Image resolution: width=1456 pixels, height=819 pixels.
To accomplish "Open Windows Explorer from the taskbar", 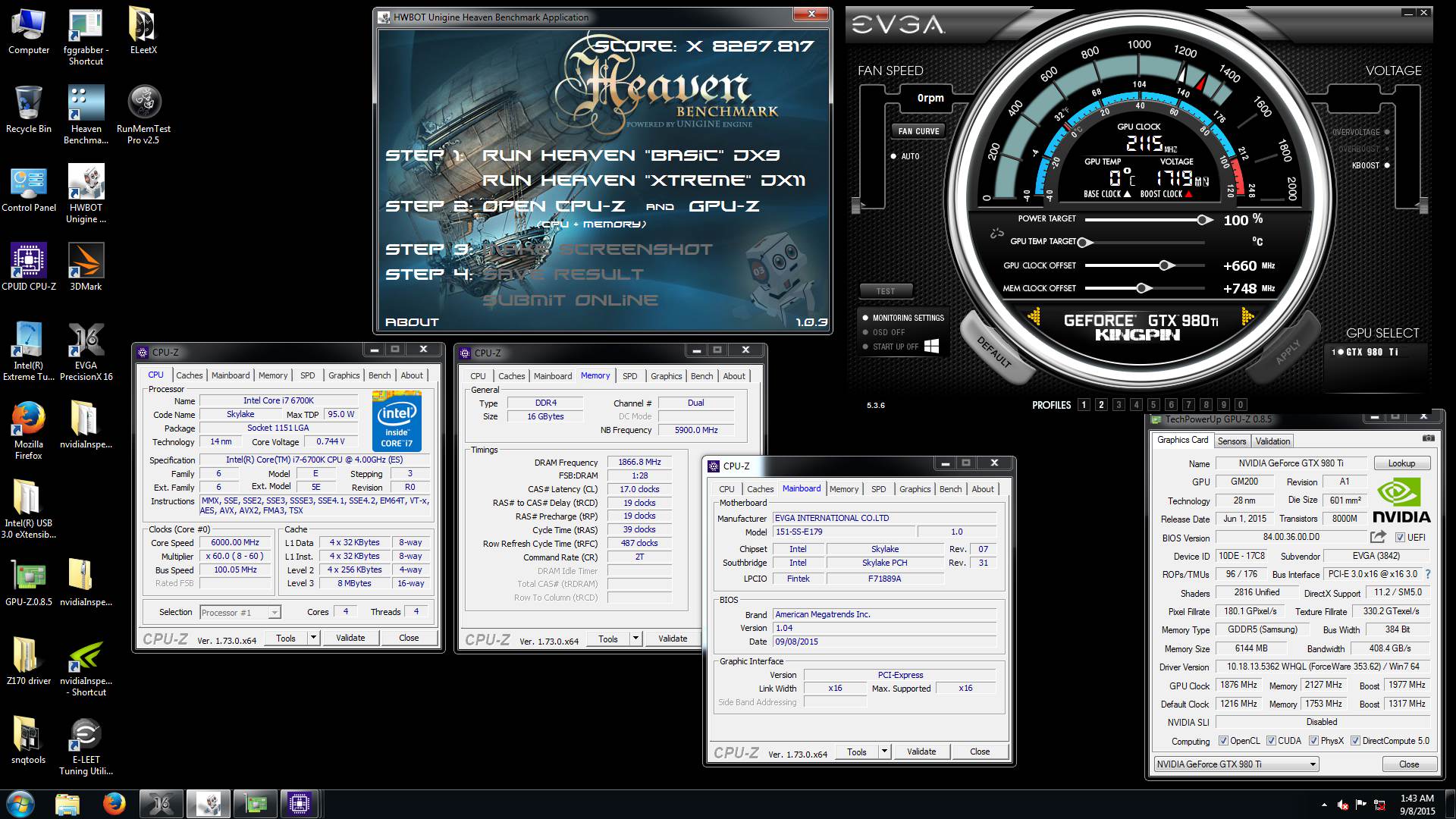I will click(x=67, y=803).
